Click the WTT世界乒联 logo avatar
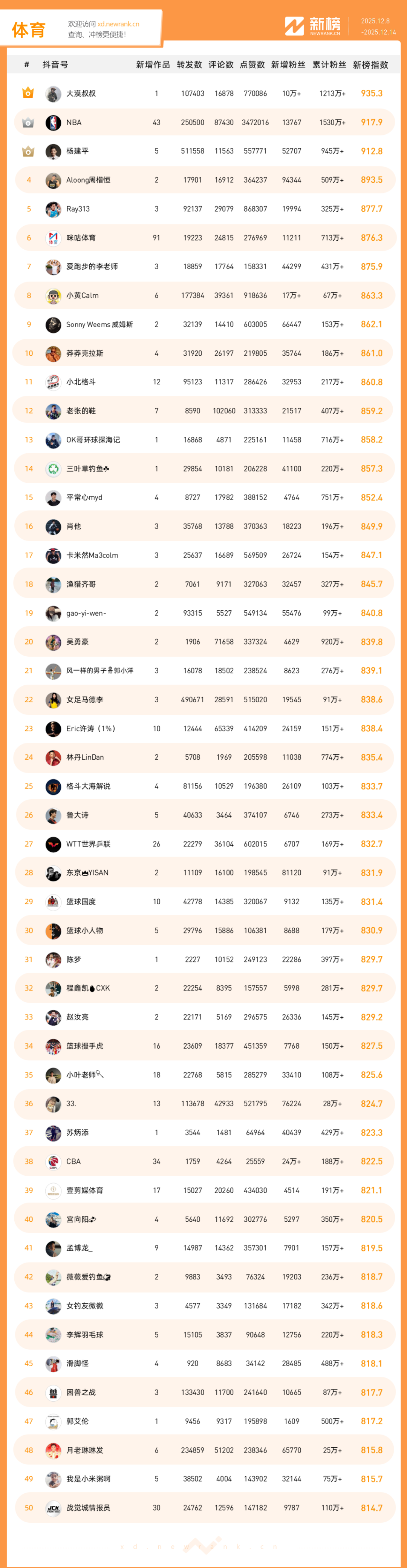Screen dimensions: 407x1568 tap(54, 844)
